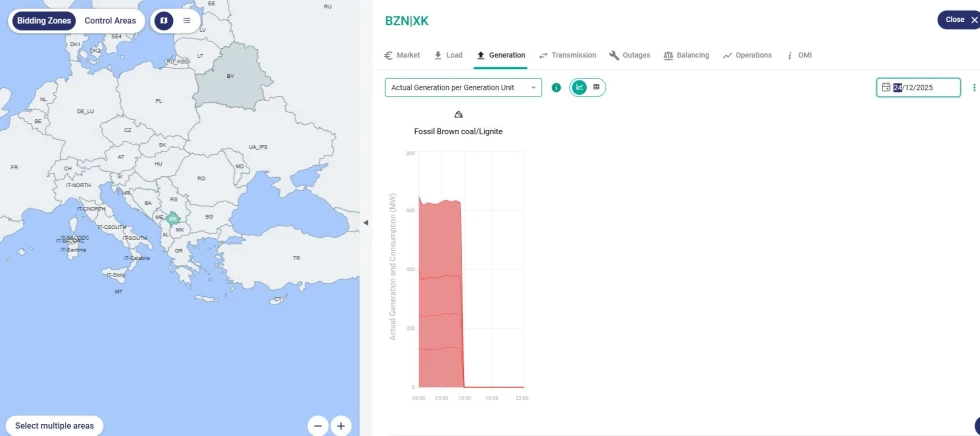Collapse the side panel with arrow

coord(365,222)
